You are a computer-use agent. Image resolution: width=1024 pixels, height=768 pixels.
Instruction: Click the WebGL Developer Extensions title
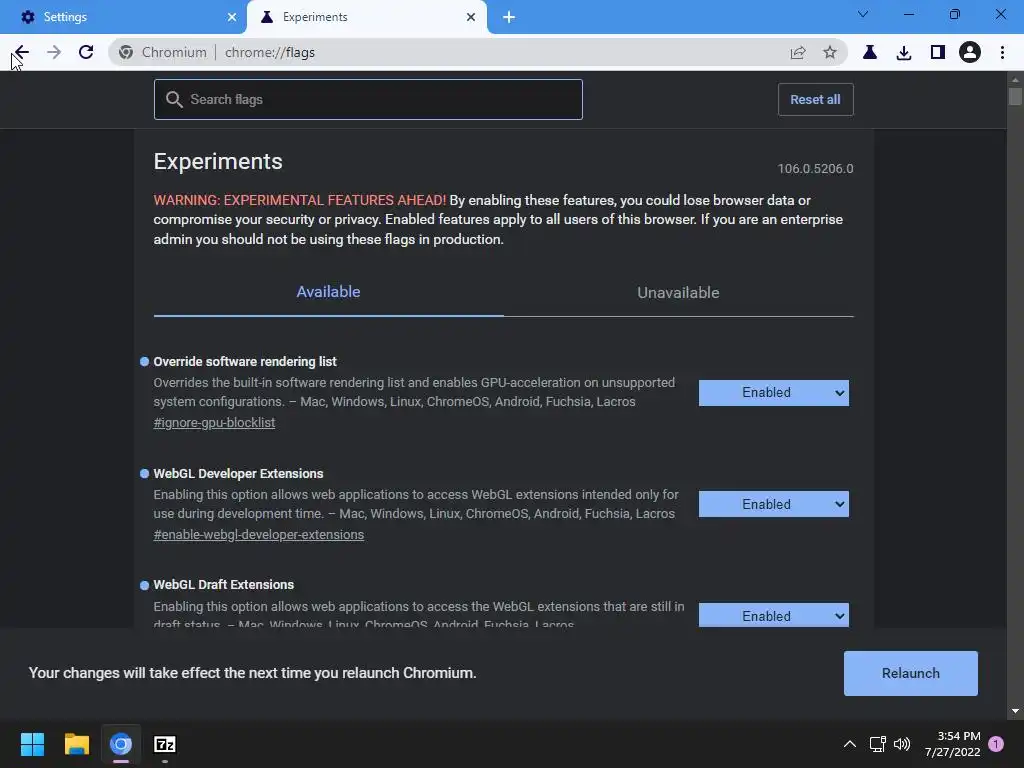(x=238, y=473)
